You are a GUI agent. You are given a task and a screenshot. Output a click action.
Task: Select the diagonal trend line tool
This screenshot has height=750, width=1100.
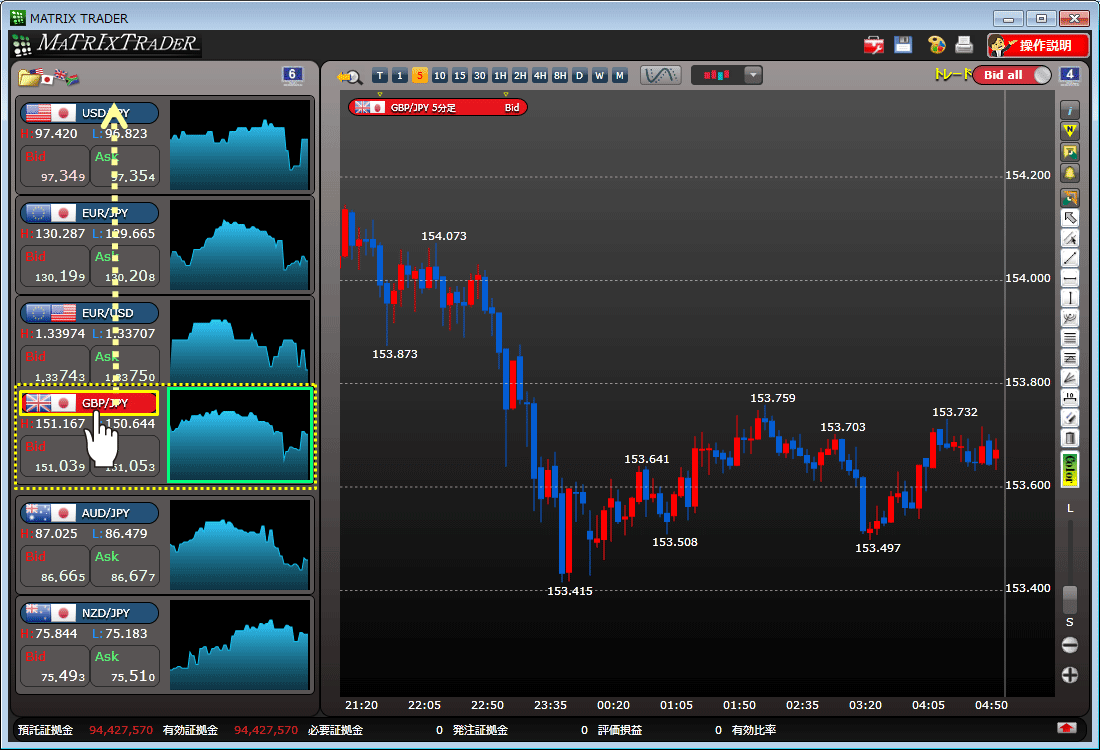[1069, 259]
